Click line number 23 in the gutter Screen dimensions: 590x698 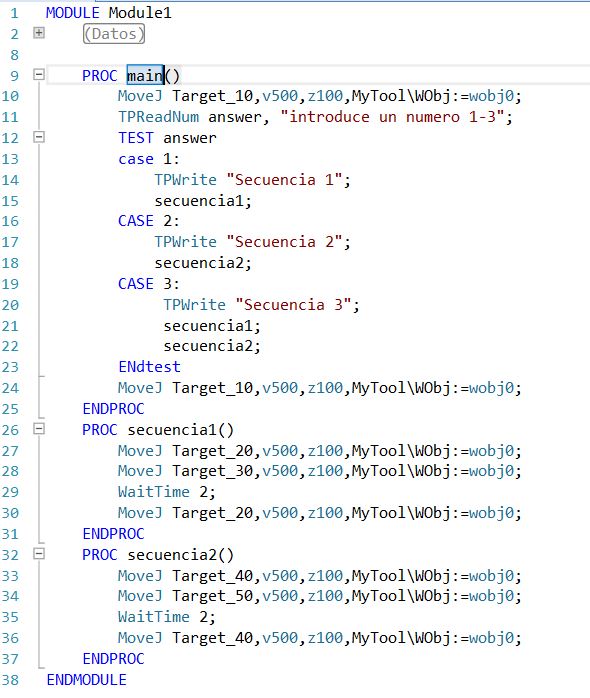coord(10,367)
